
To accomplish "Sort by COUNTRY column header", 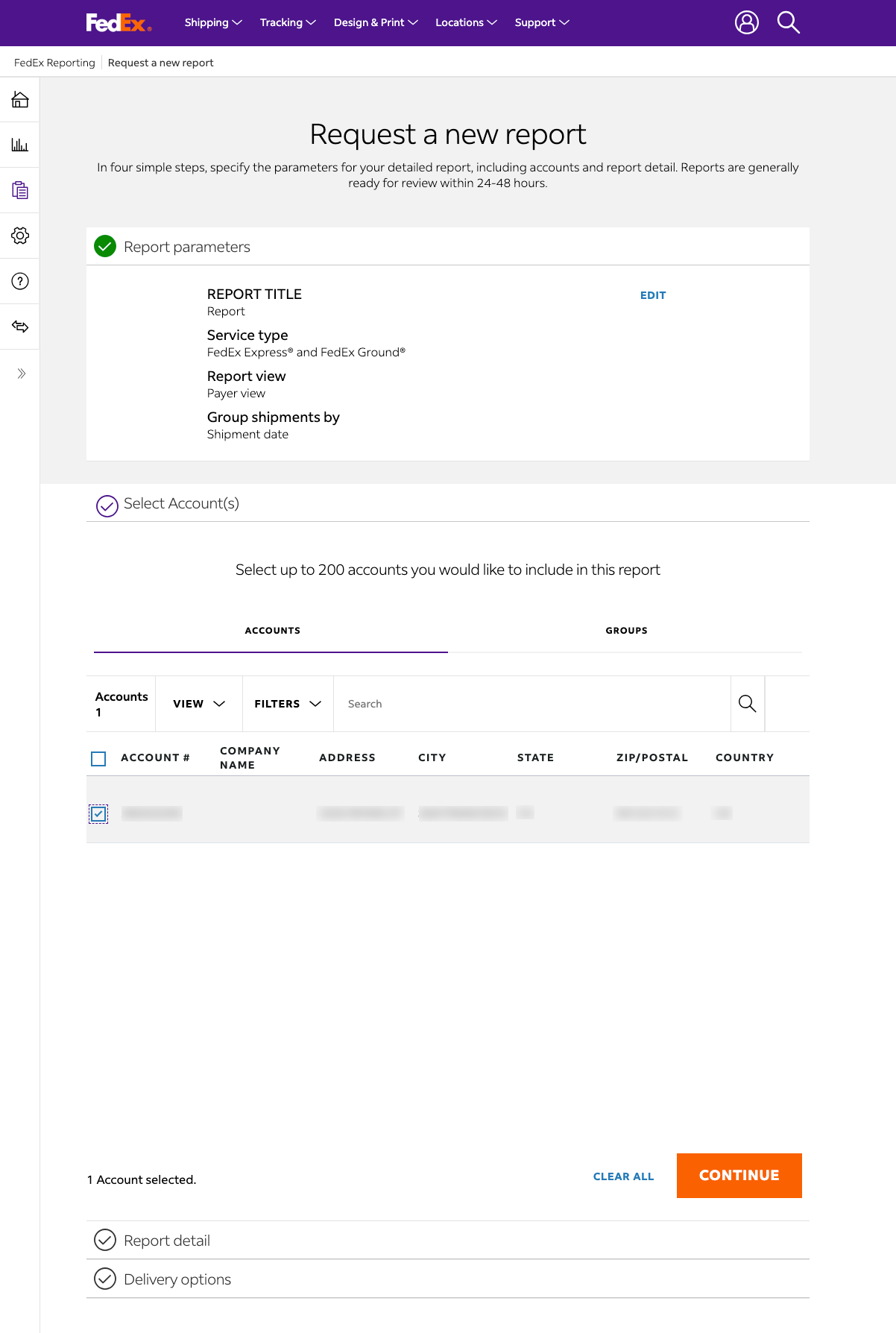I will tap(745, 757).
